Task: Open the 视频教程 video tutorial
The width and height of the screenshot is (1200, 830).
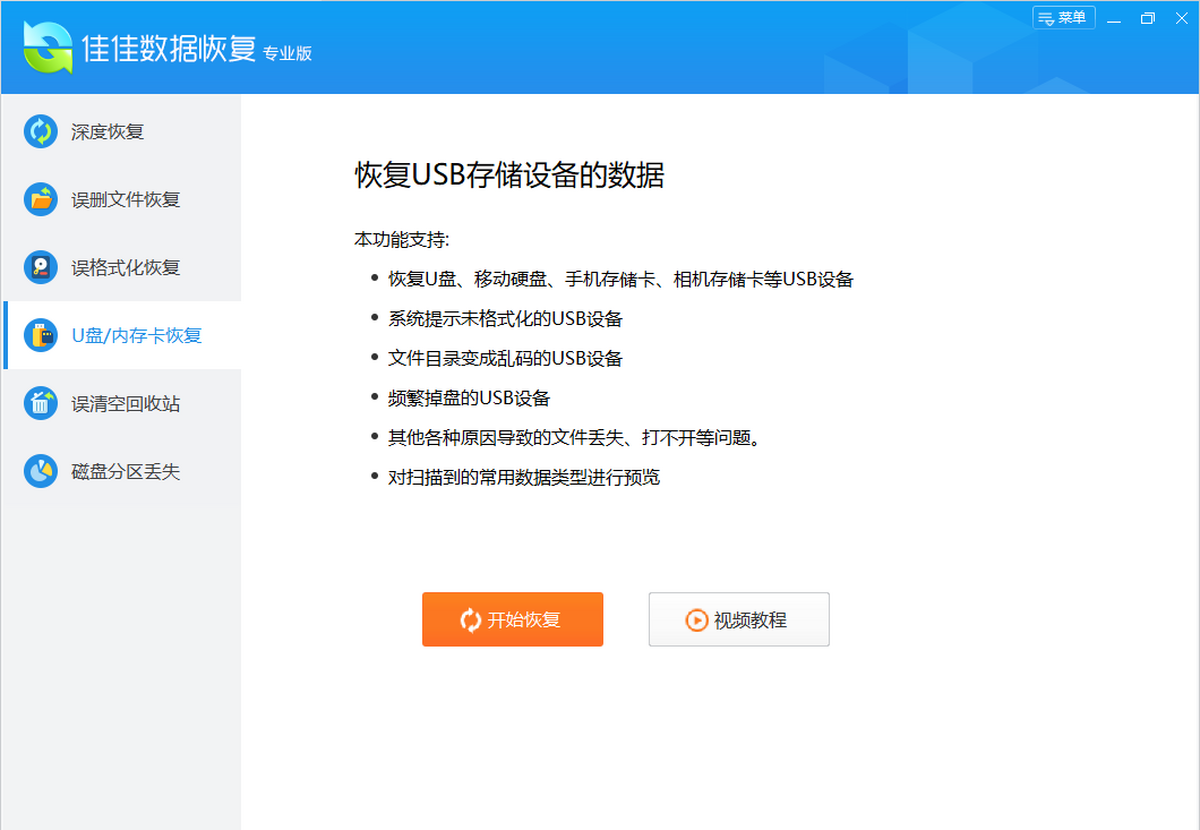Action: [x=739, y=619]
